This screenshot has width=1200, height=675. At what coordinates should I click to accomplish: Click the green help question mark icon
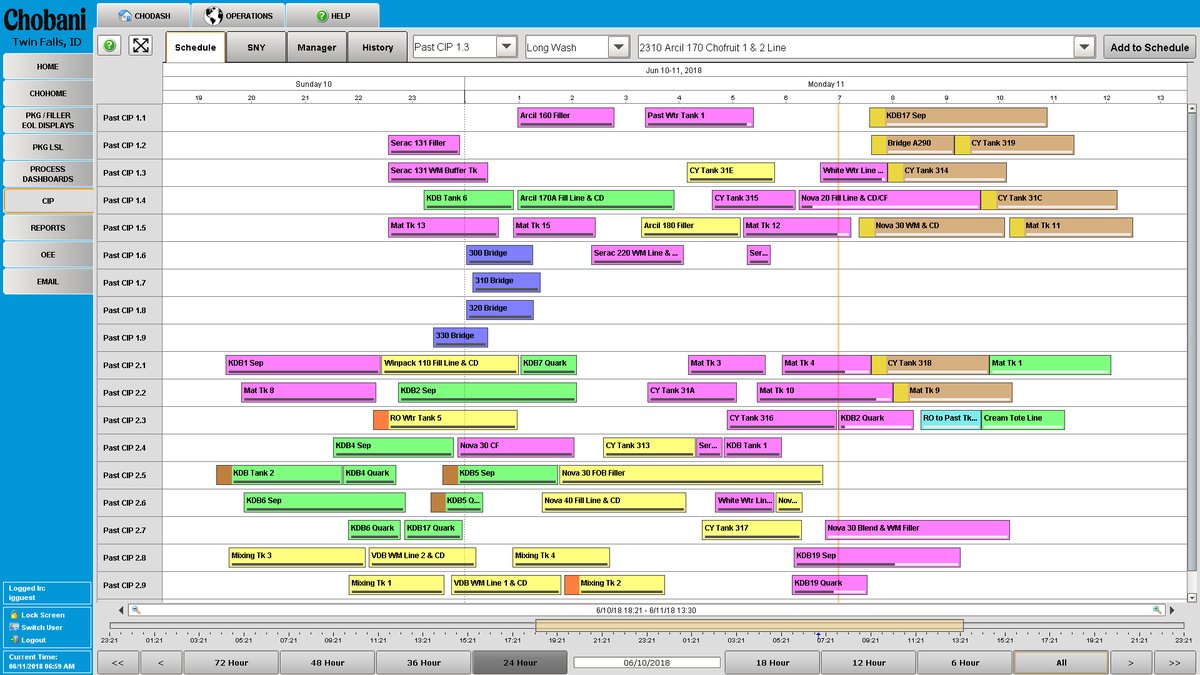click(110, 46)
